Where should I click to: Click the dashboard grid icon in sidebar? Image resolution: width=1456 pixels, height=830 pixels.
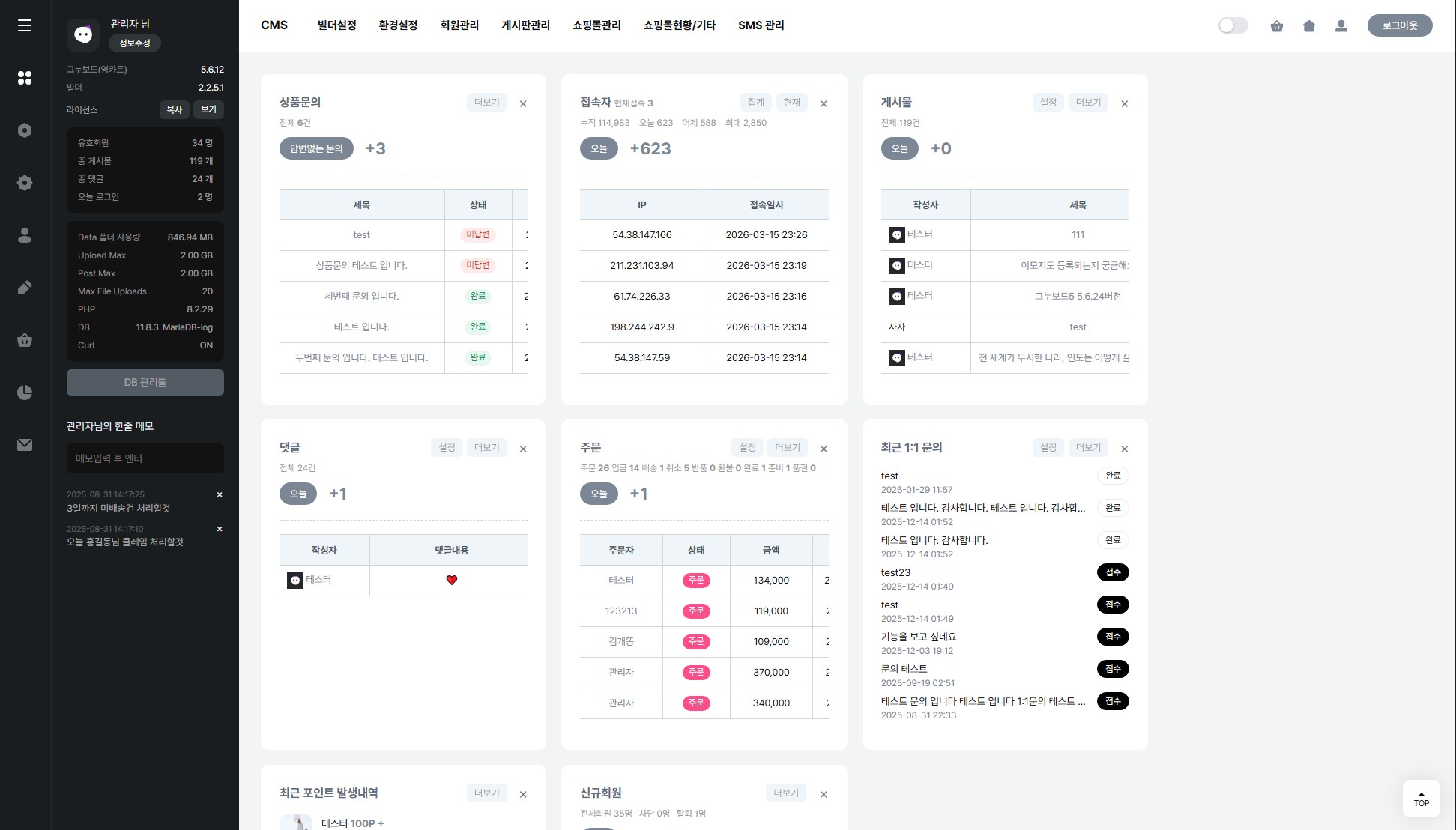click(x=25, y=78)
